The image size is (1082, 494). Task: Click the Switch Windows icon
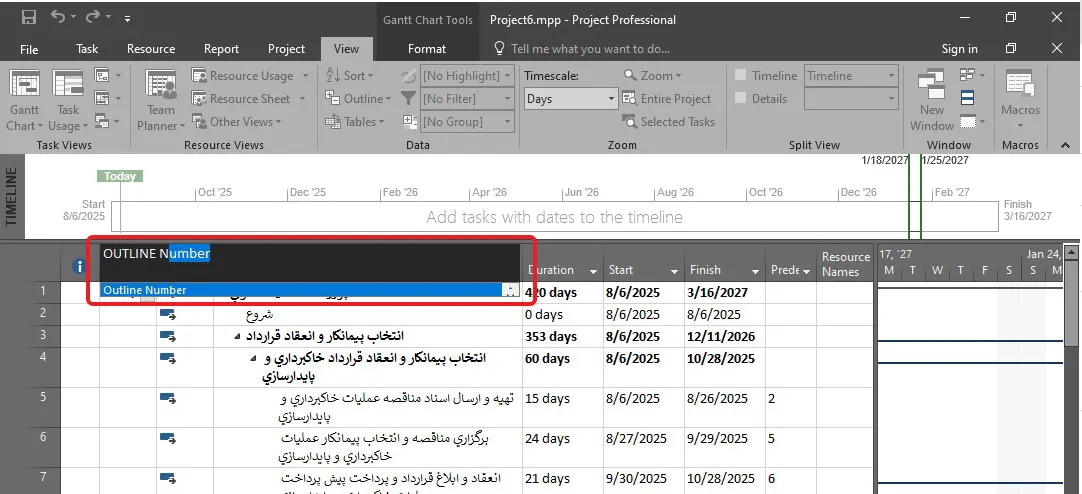coord(968,75)
